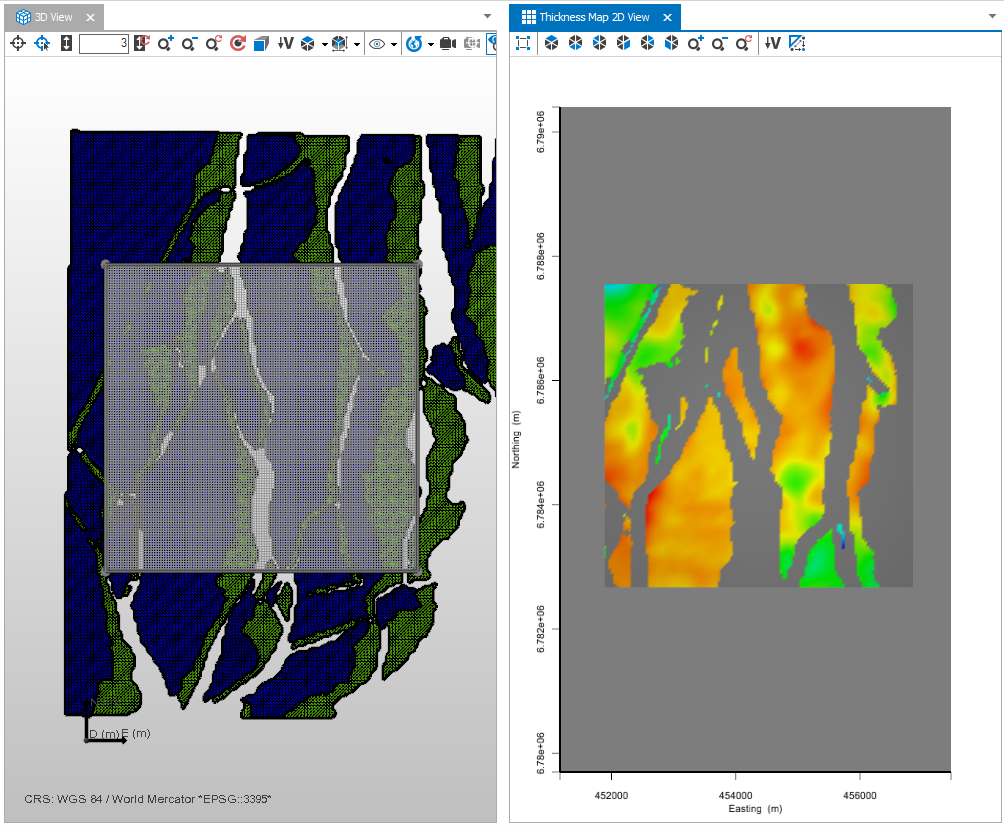
Task: Open the dropdown arrow beside the eye icon
Action: click(394, 44)
